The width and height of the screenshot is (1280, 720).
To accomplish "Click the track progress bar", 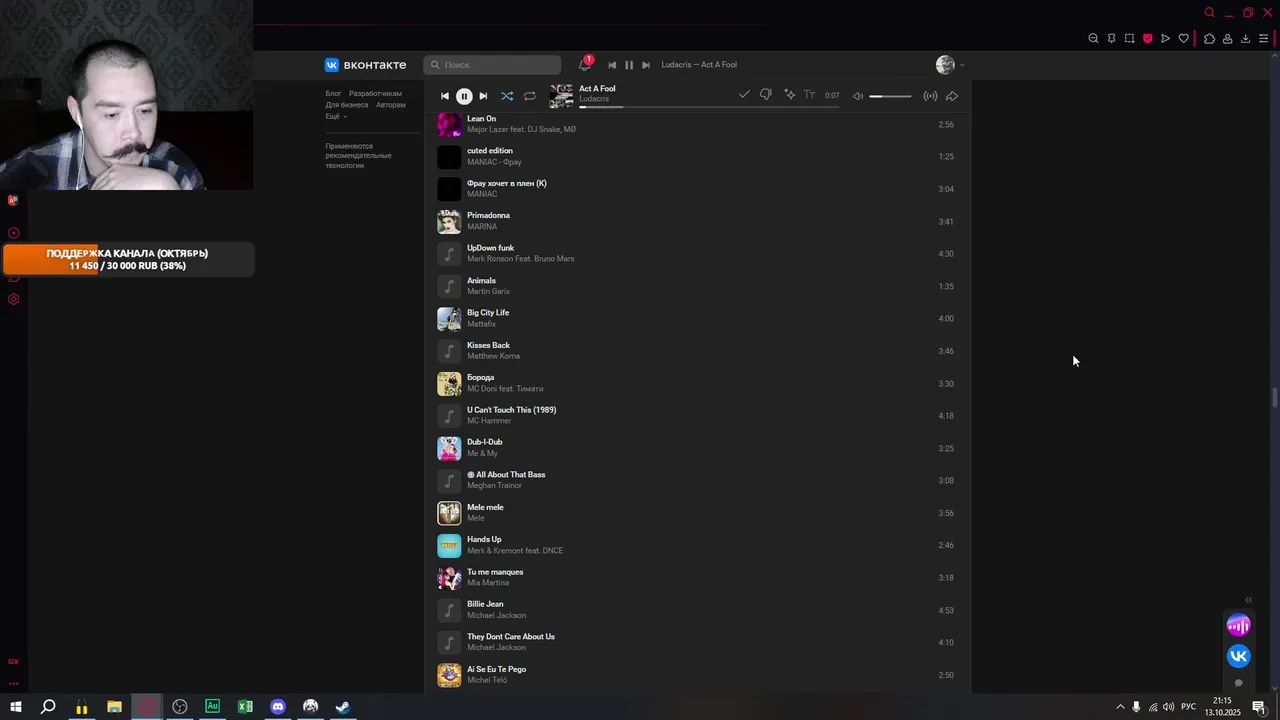I will click(x=709, y=106).
